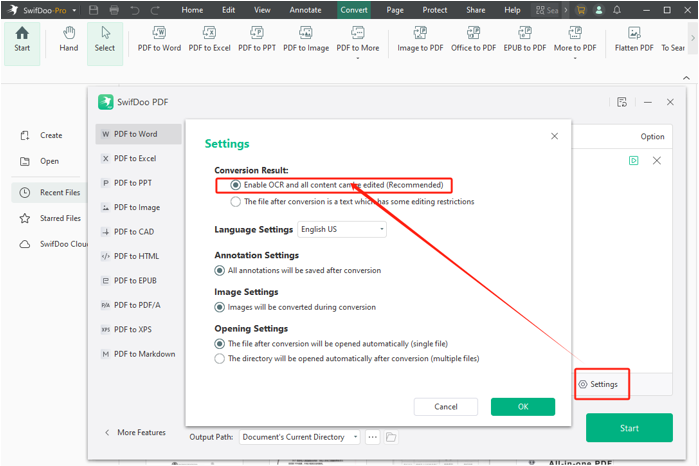This screenshot has height=466, width=699.
Task: Click the save icon in title bar
Action: [94, 10]
